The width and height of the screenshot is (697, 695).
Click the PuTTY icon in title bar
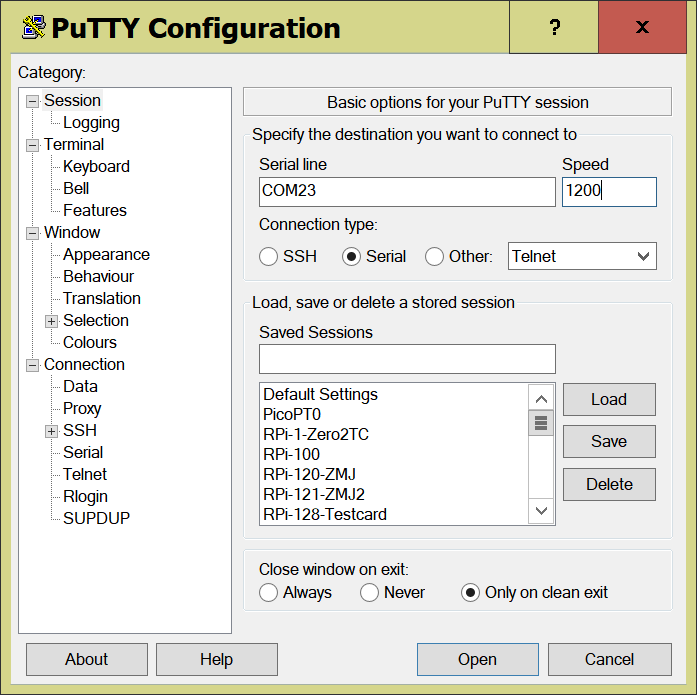point(32,28)
